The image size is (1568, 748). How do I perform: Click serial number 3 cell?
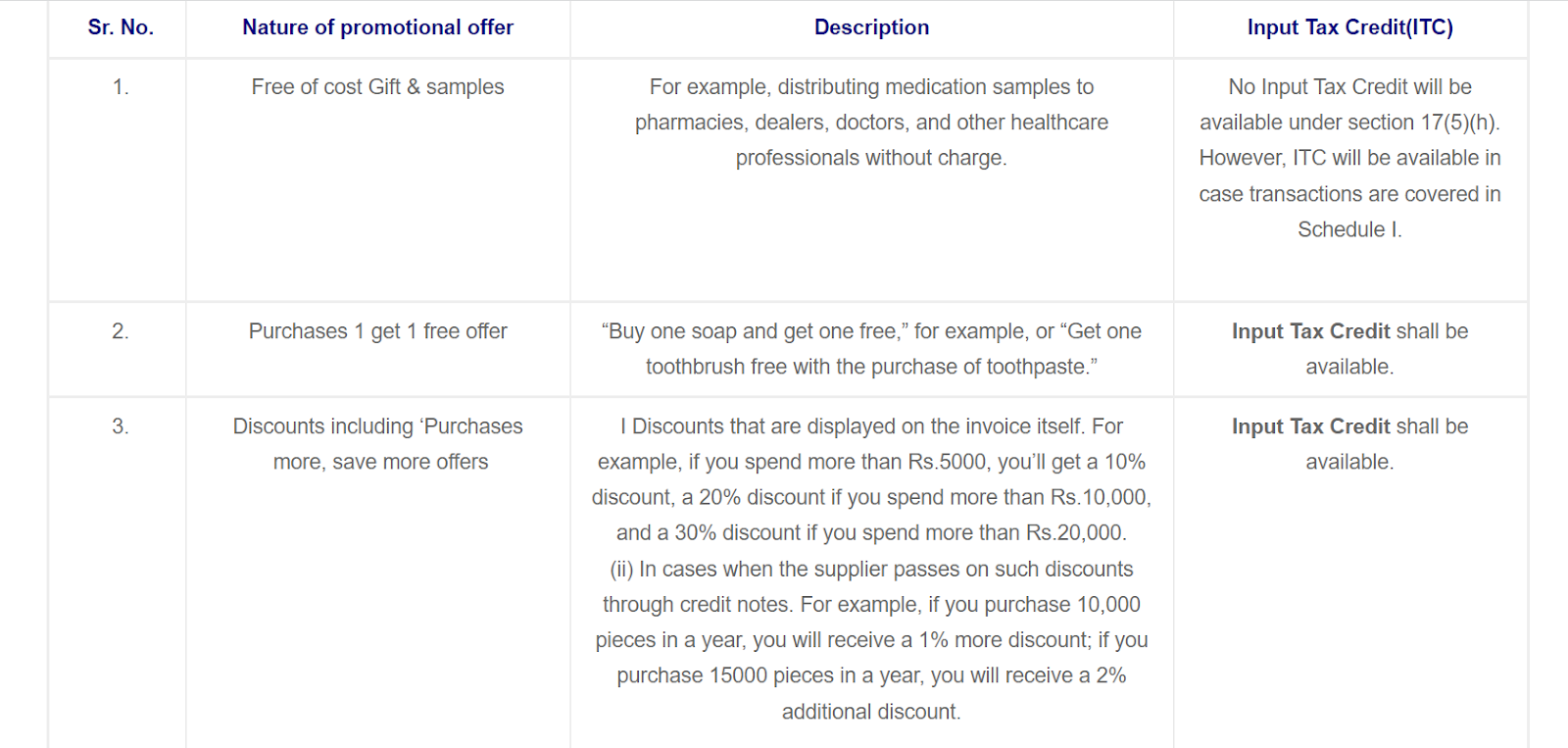tap(120, 426)
